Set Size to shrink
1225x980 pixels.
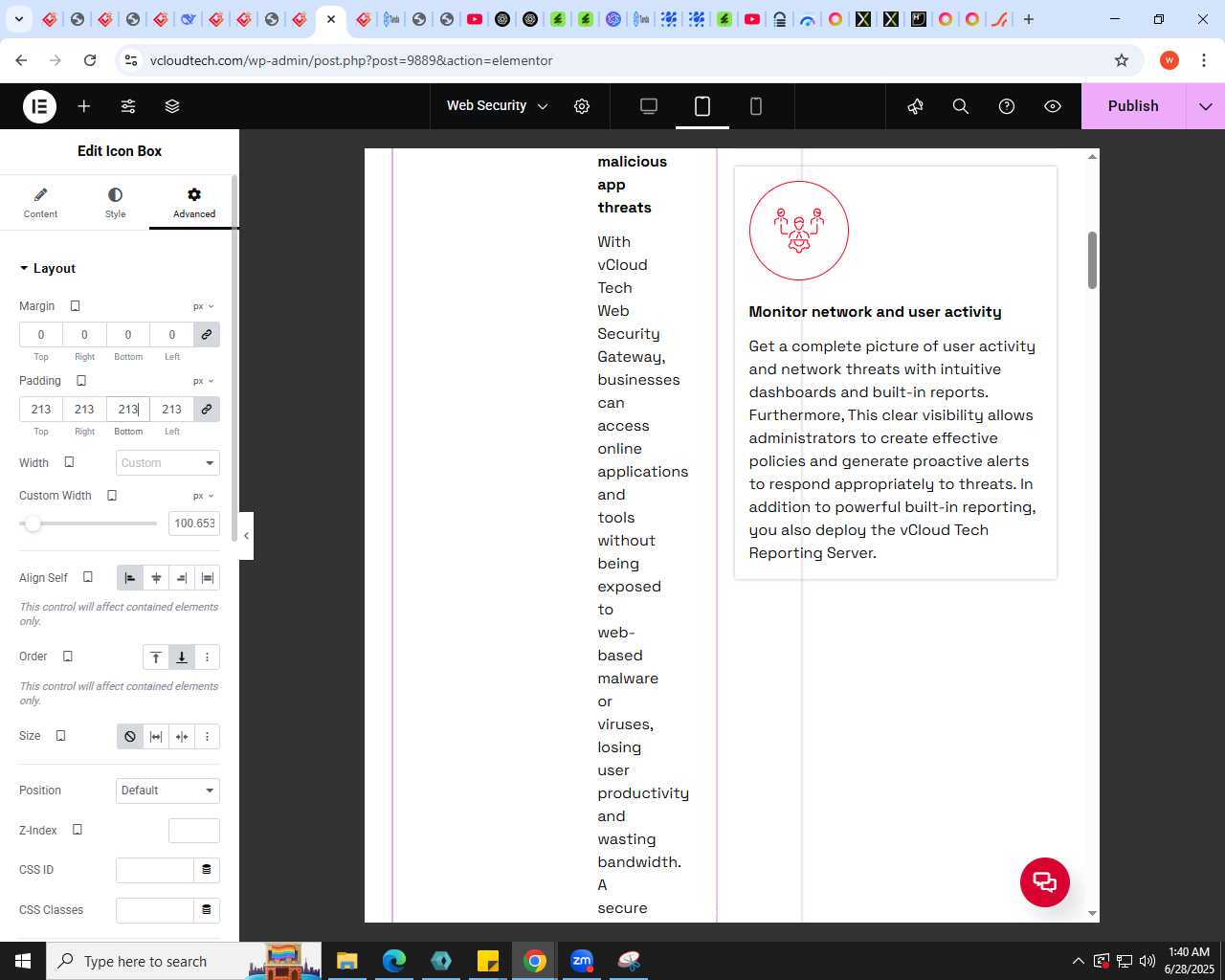coord(182,737)
